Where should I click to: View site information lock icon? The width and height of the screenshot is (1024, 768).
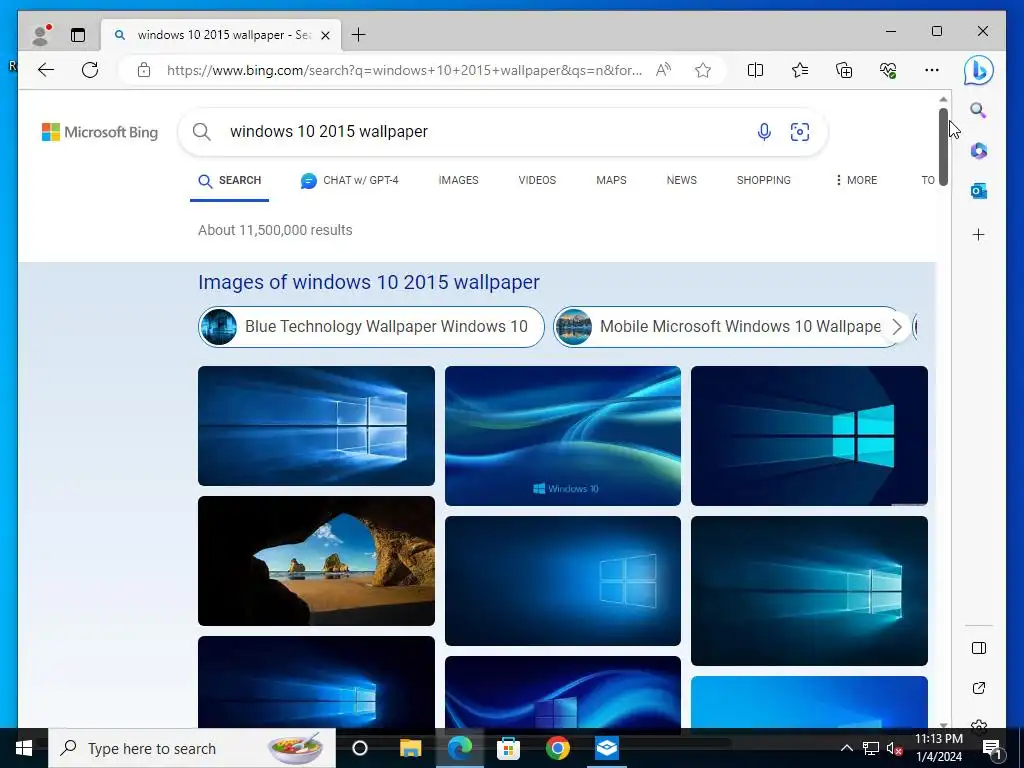[x=144, y=70]
